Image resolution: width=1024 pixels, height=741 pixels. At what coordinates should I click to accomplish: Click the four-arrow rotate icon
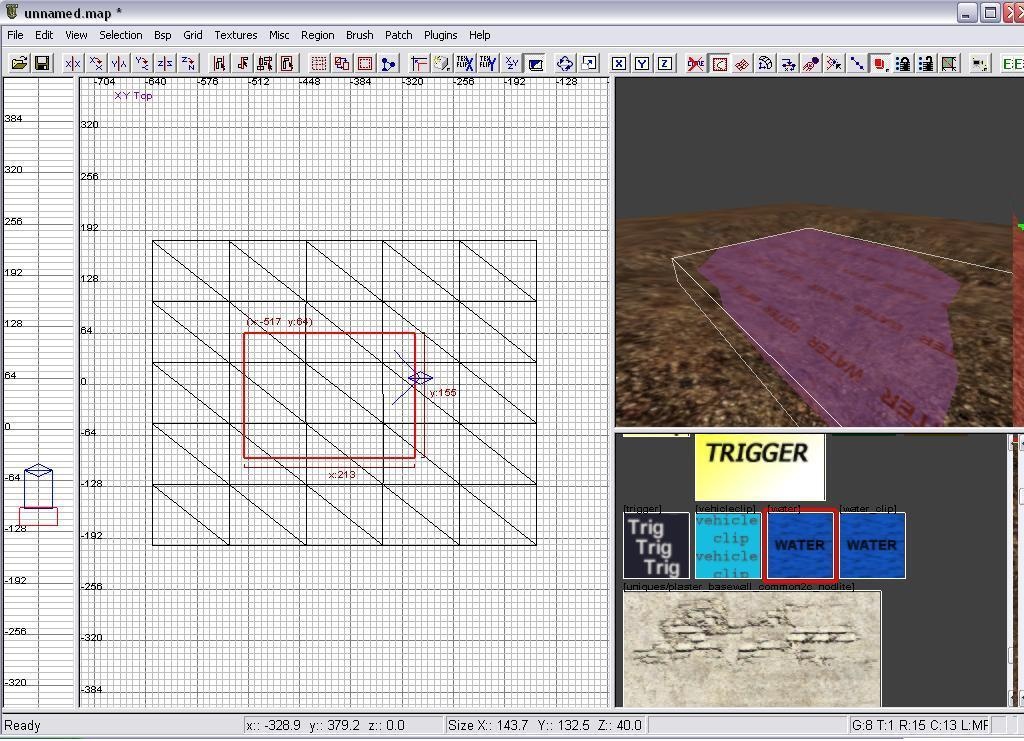click(565, 63)
